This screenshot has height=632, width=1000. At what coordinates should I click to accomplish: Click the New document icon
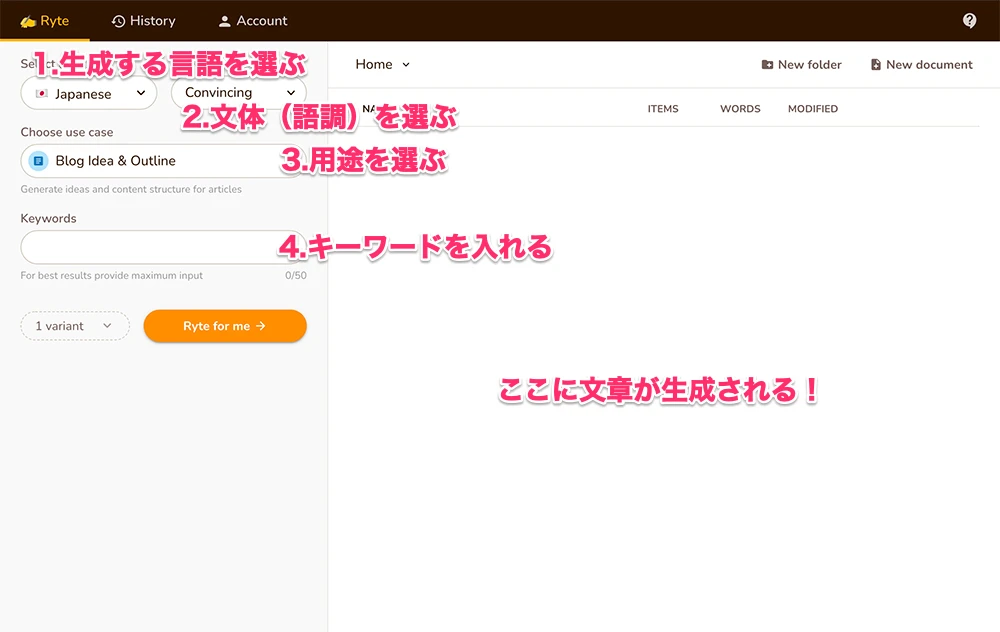pos(876,64)
